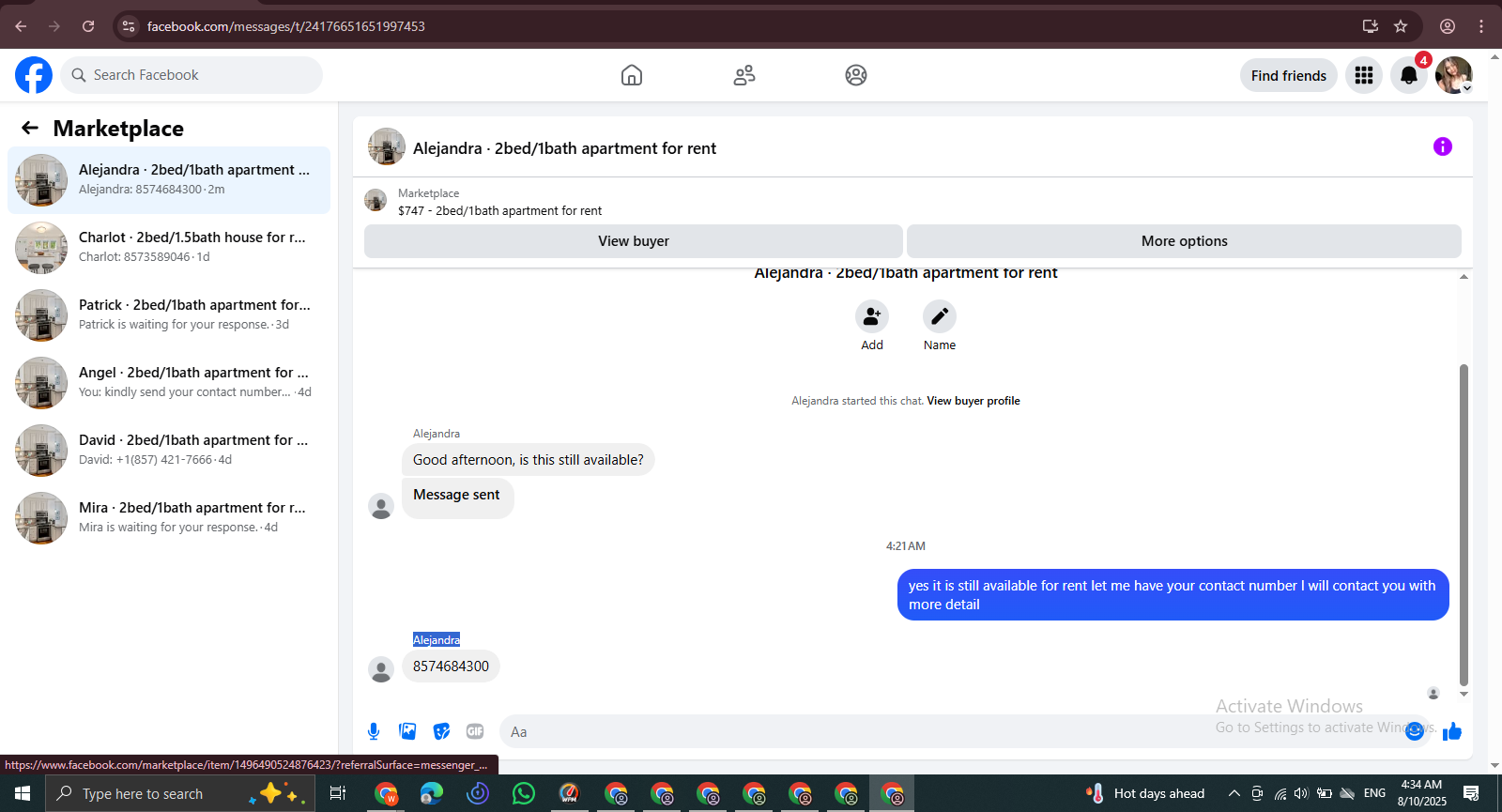Viewport: 1502px width, 812px height.
Task: Open the Charlot 2bed/1.5bath house chat
Action: (169, 248)
